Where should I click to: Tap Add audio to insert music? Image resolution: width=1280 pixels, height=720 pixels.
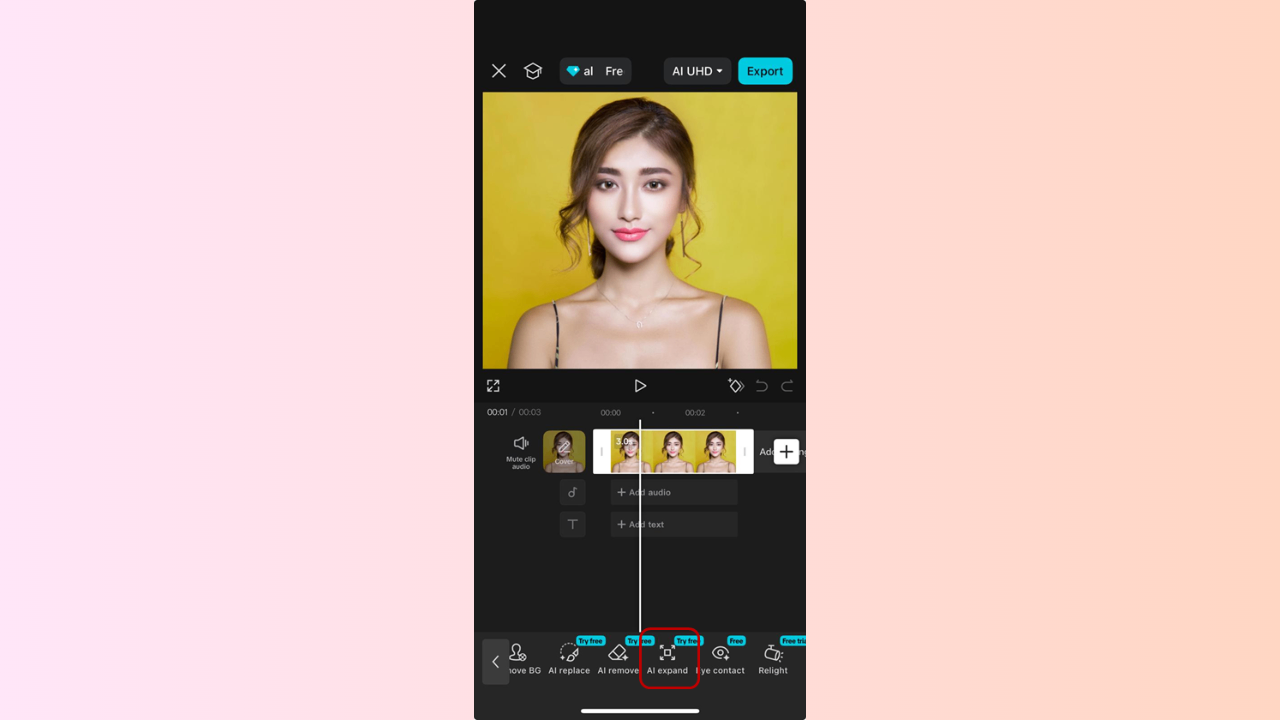(673, 492)
